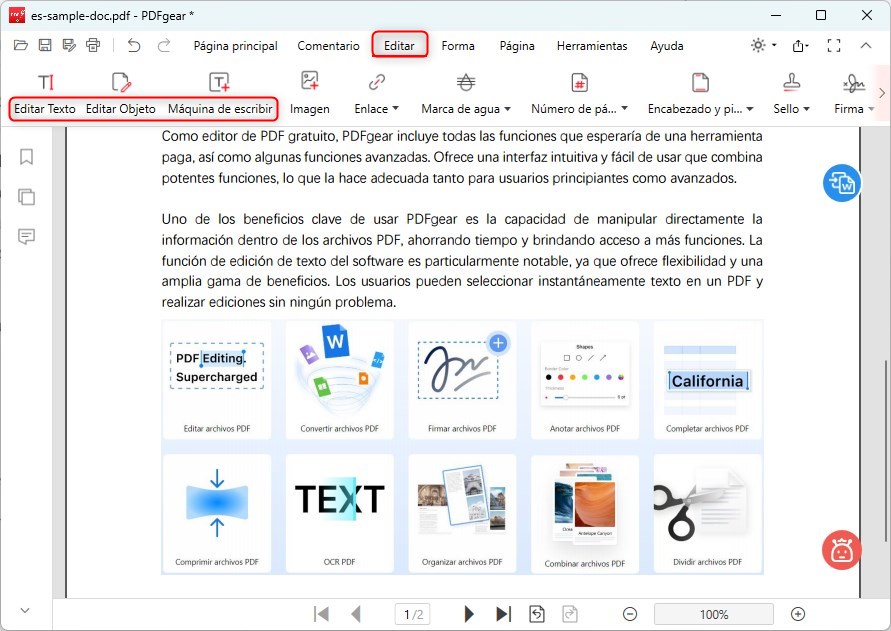Save the document with the floppy disk icon
891x631 pixels.
tap(45, 45)
